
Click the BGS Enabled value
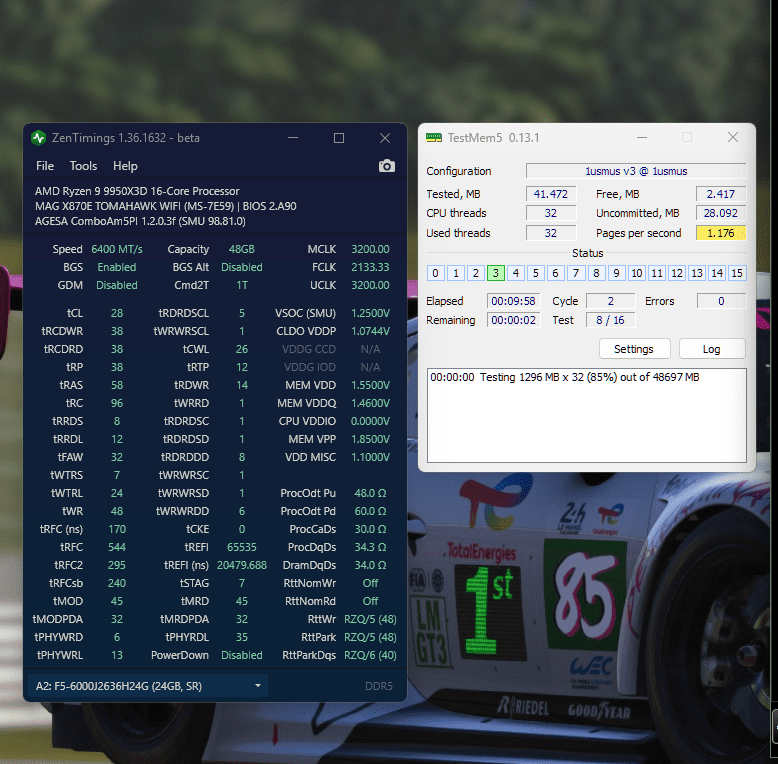(117, 267)
